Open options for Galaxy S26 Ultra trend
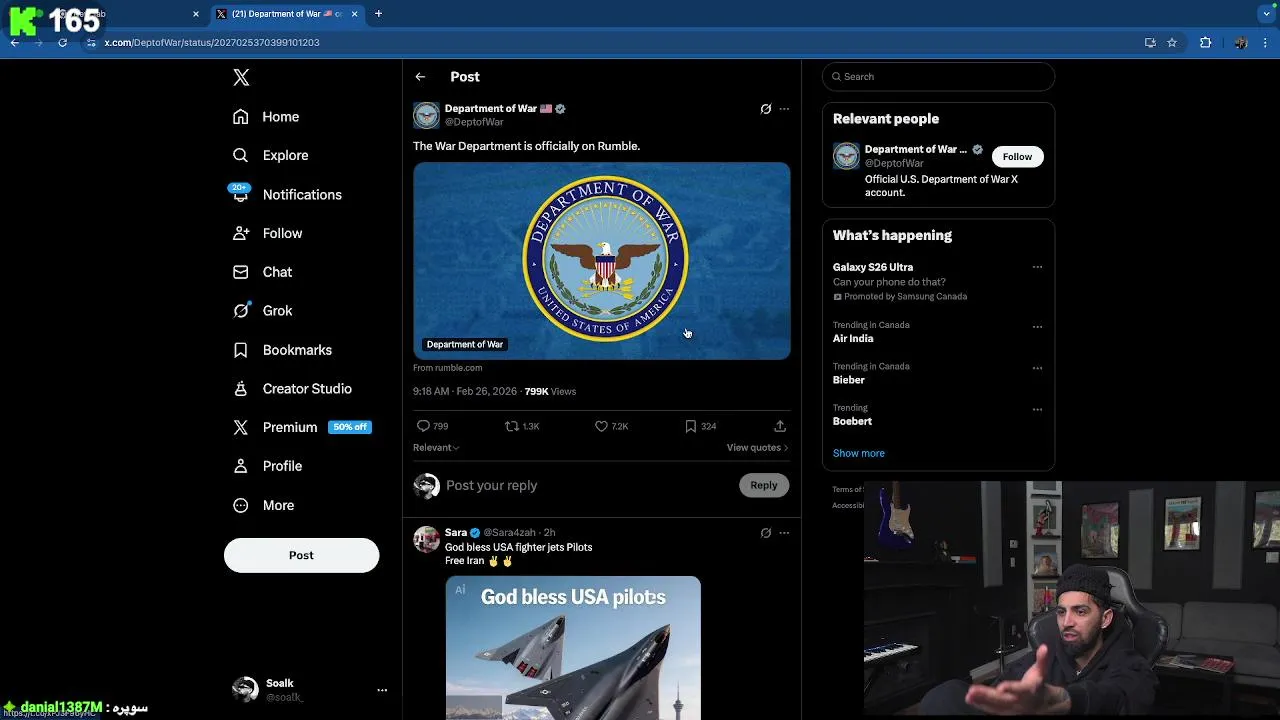1280x720 pixels. [1037, 267]
